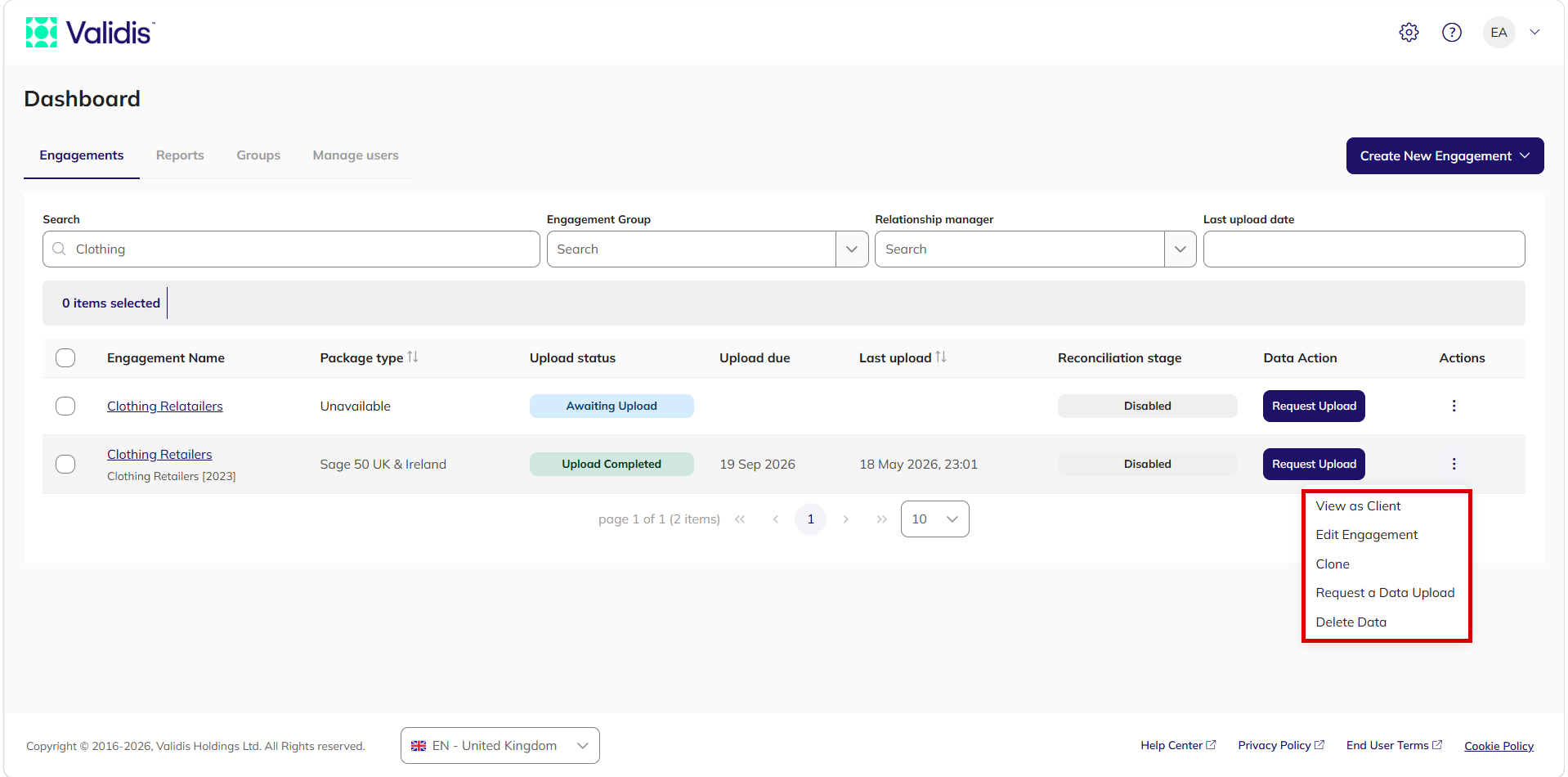Image resolution: width=1568 pixels, height=777 pixels.
Task: Go to previous page arrow
Action: pos(775,519)
